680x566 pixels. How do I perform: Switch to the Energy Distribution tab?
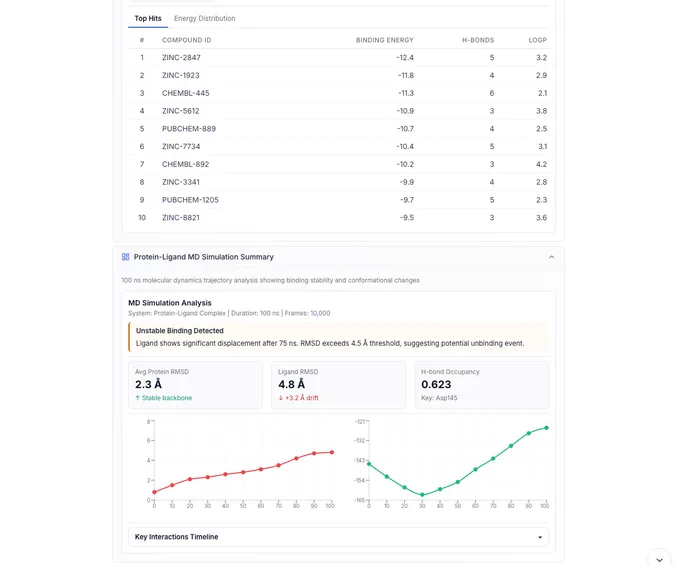205,18
